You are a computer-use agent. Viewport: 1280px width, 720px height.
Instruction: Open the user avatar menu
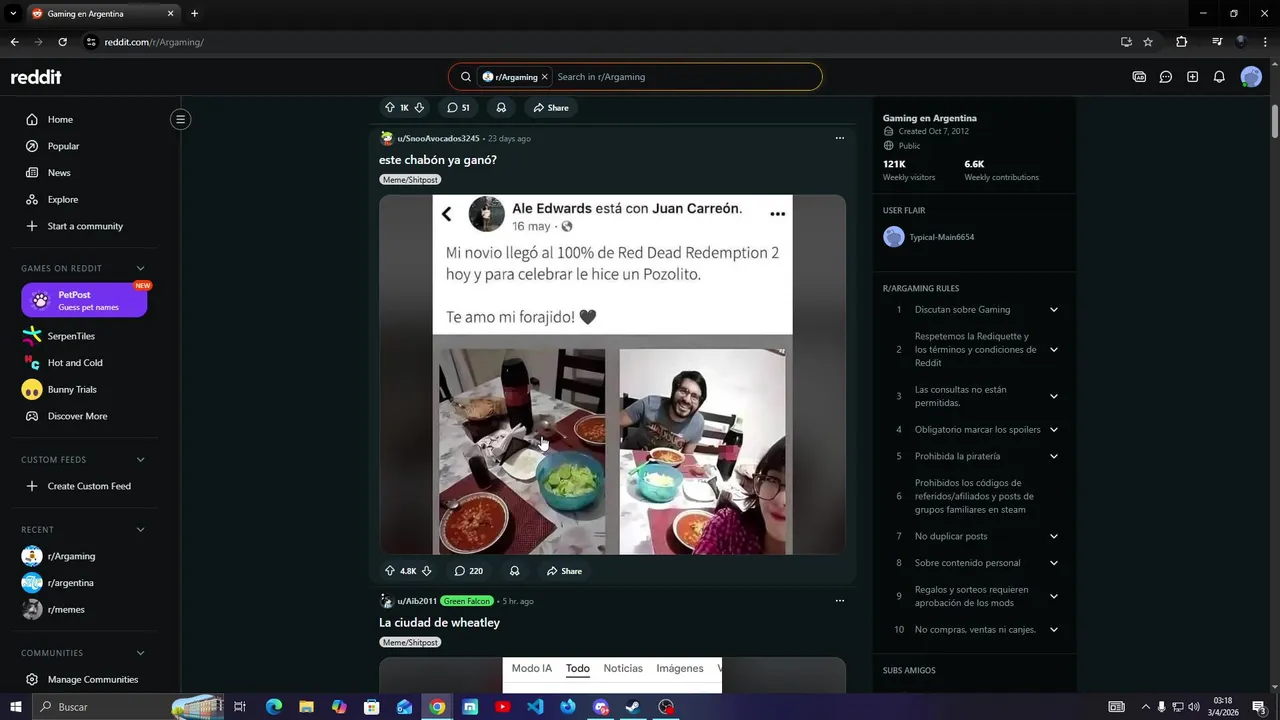[x=1251, y=77]
